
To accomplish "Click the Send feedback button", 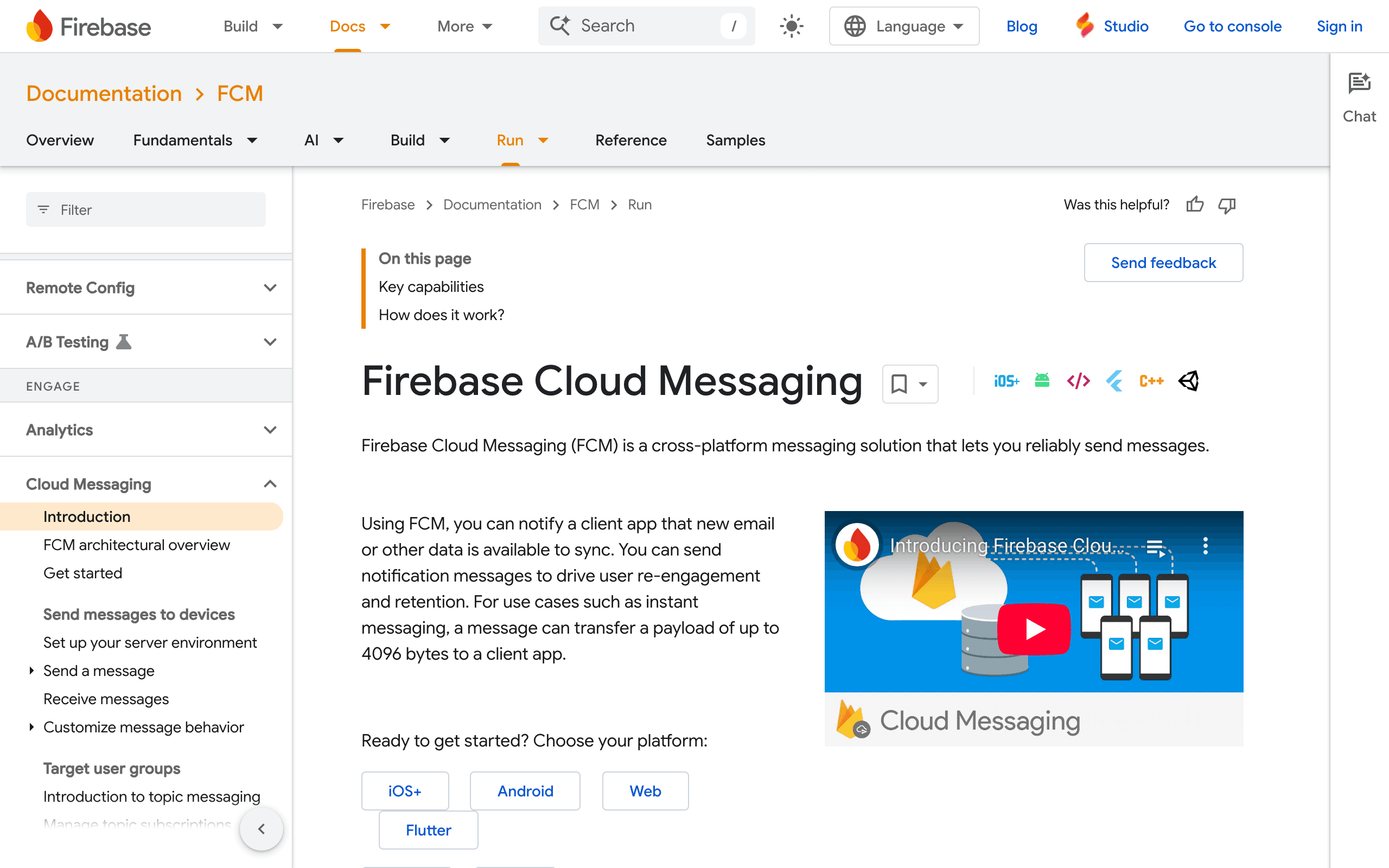I will point(1163,263).
